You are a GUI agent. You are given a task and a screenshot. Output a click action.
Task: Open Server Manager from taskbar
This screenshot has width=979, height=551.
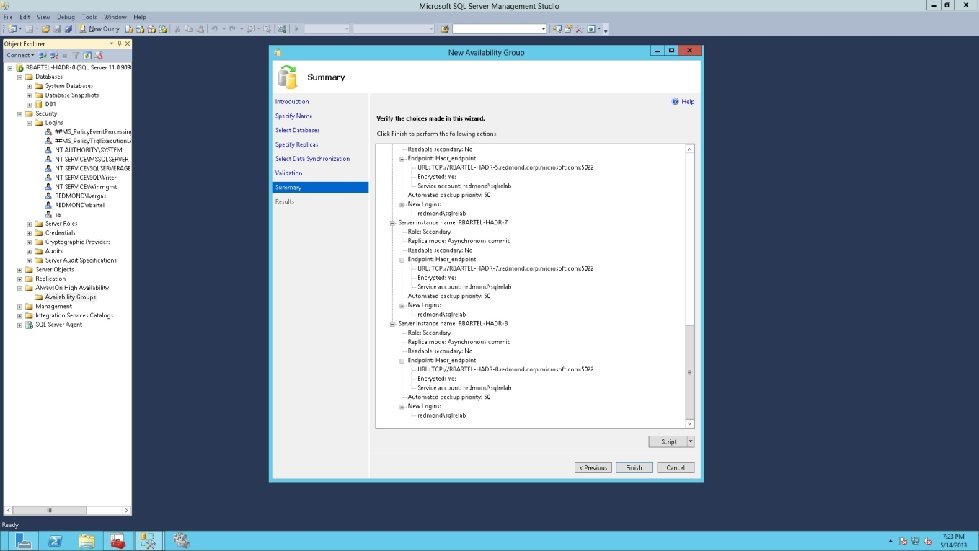click(x=22, y=540)
